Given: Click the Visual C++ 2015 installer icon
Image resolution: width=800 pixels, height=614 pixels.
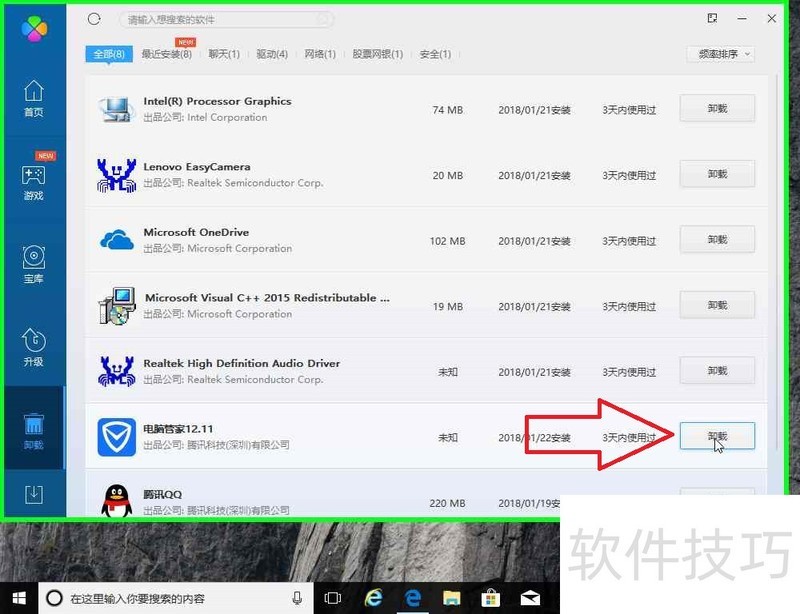Looking at the screenshot, I should [x=117, y=306].
